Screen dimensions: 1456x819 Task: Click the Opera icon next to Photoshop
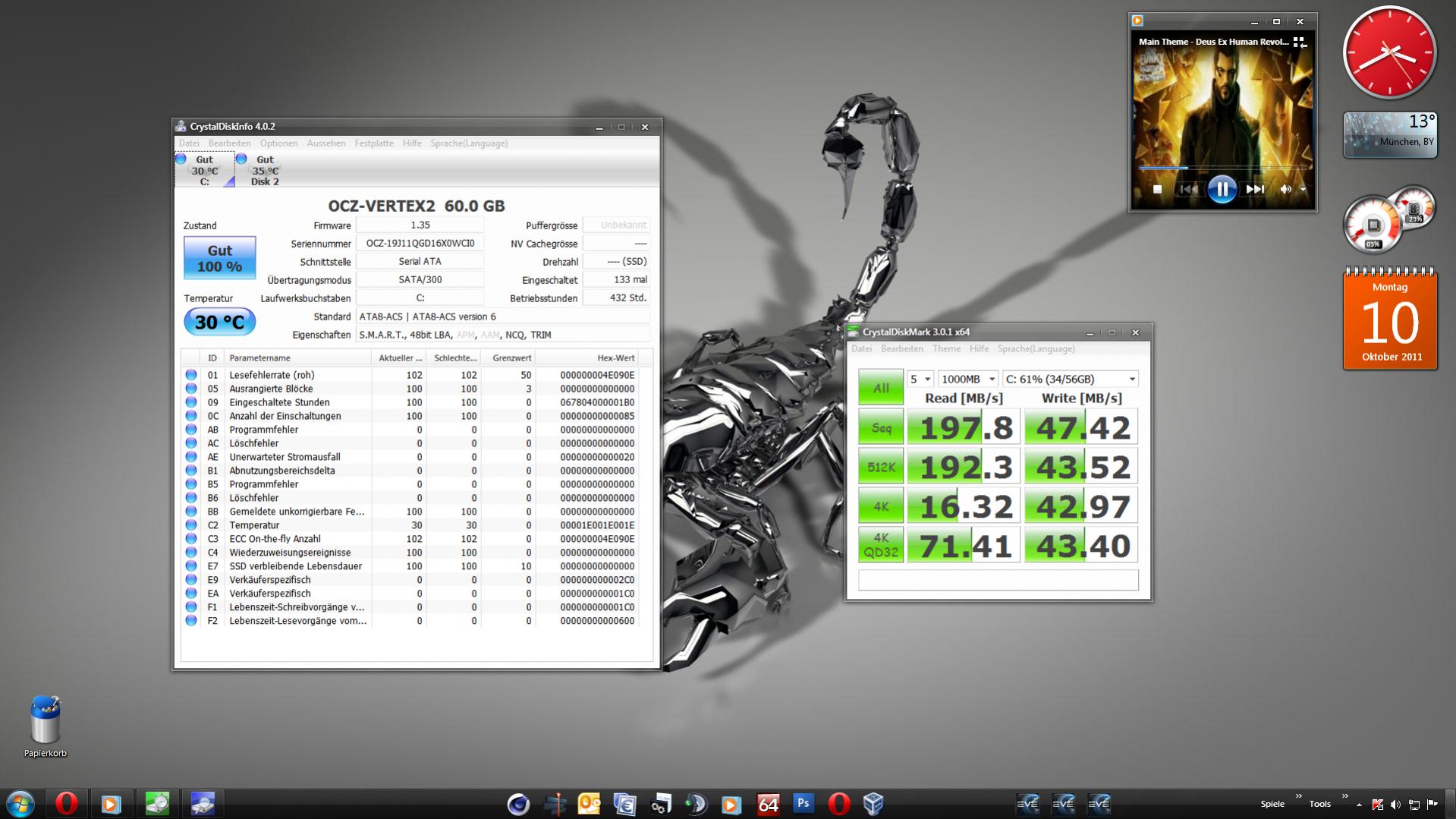(839, 804)
